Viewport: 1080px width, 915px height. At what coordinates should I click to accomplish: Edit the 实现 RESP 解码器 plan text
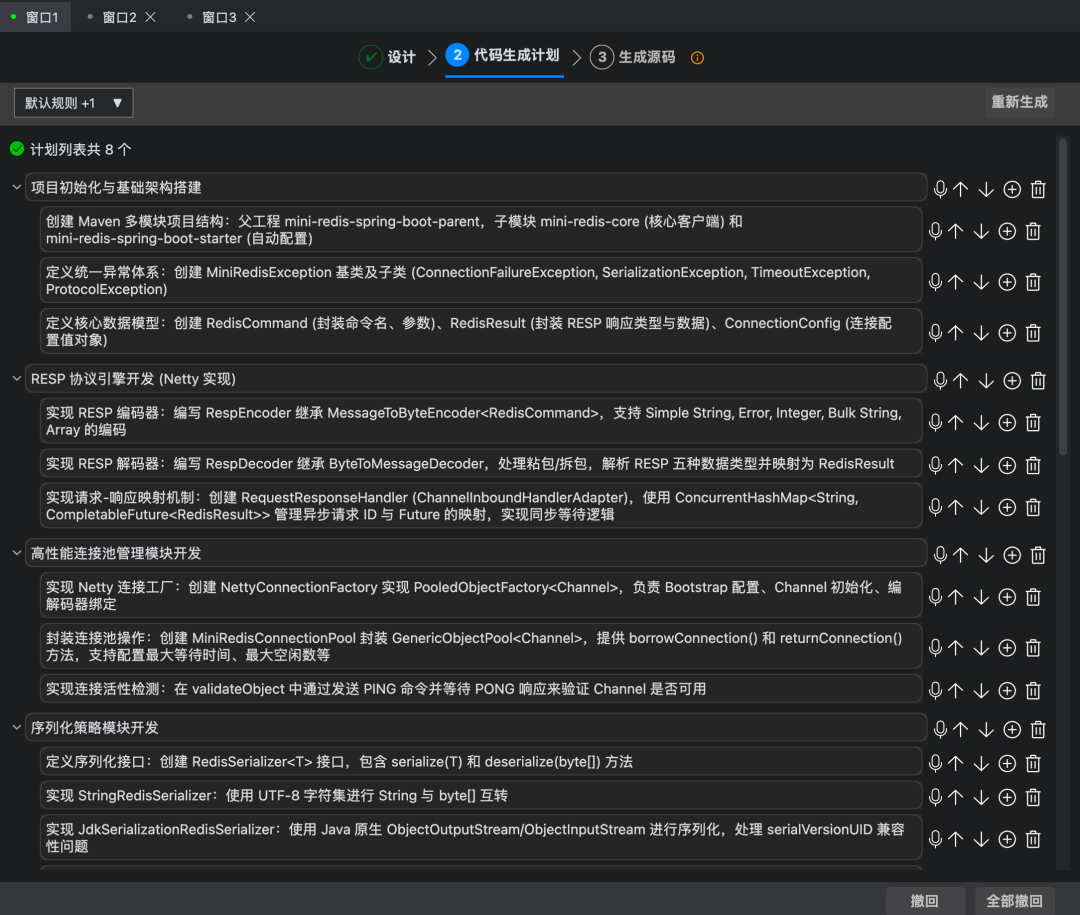481,464
